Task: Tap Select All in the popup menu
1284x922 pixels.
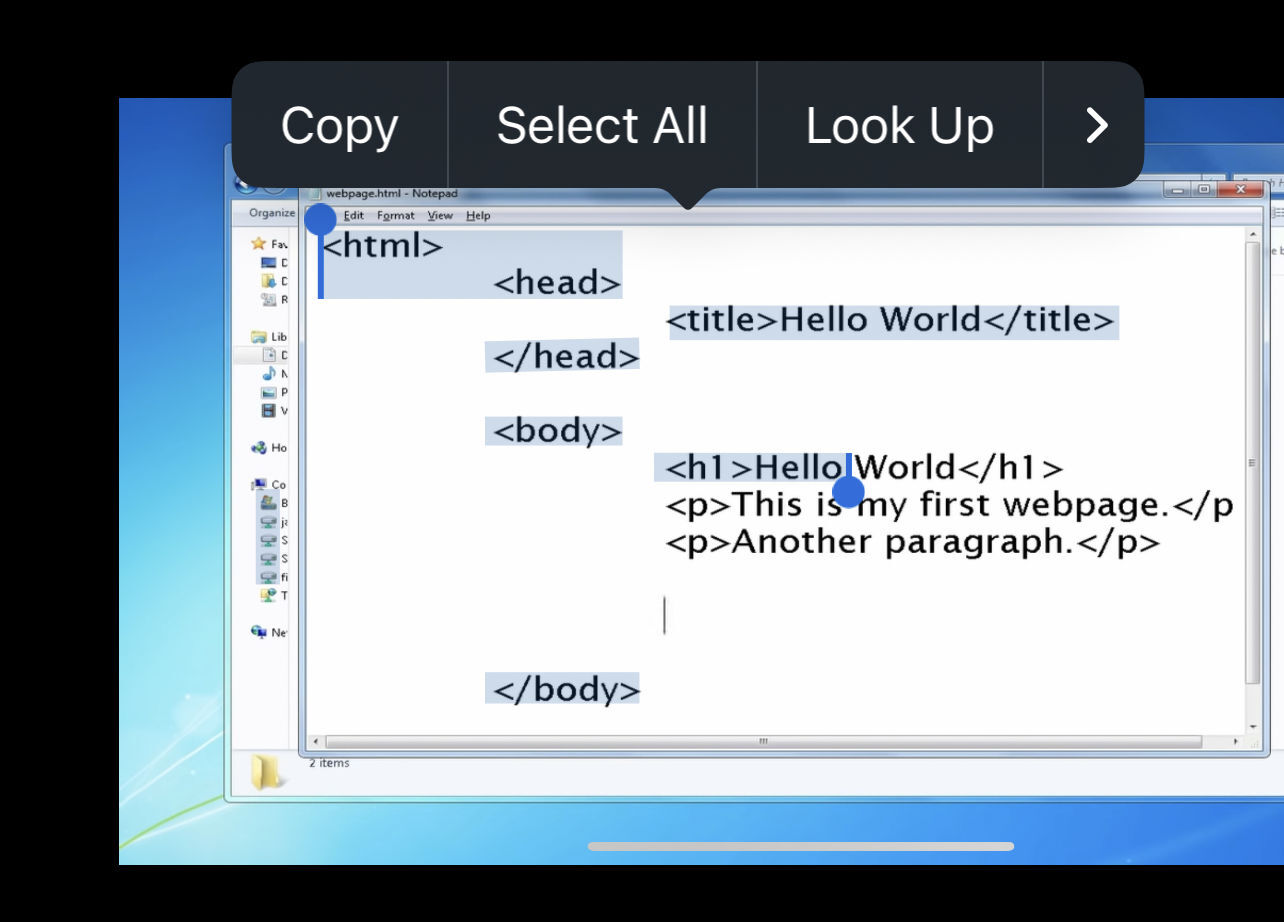Action: coord(602,126)
